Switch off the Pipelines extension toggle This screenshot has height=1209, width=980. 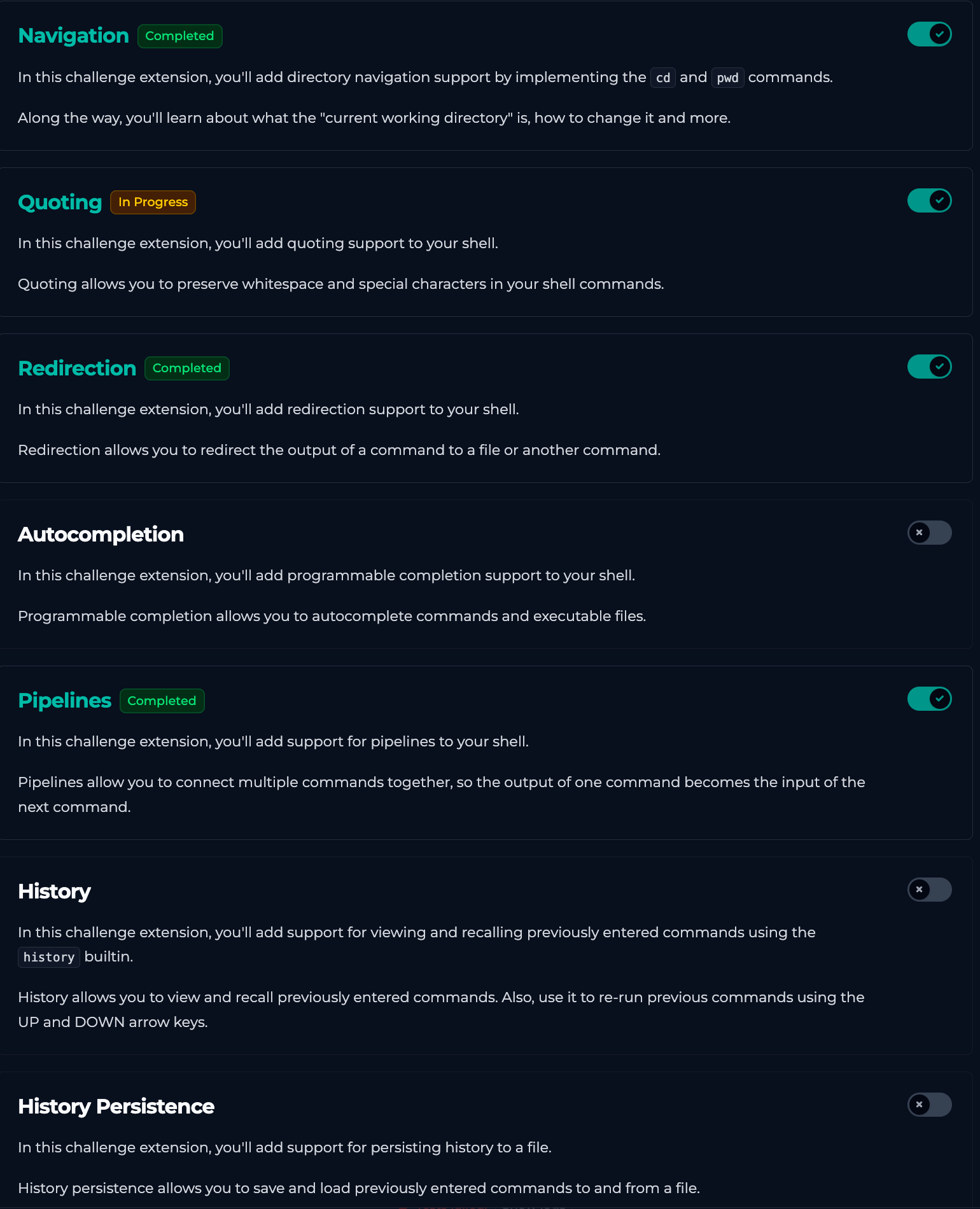click(x=929, y=699)
